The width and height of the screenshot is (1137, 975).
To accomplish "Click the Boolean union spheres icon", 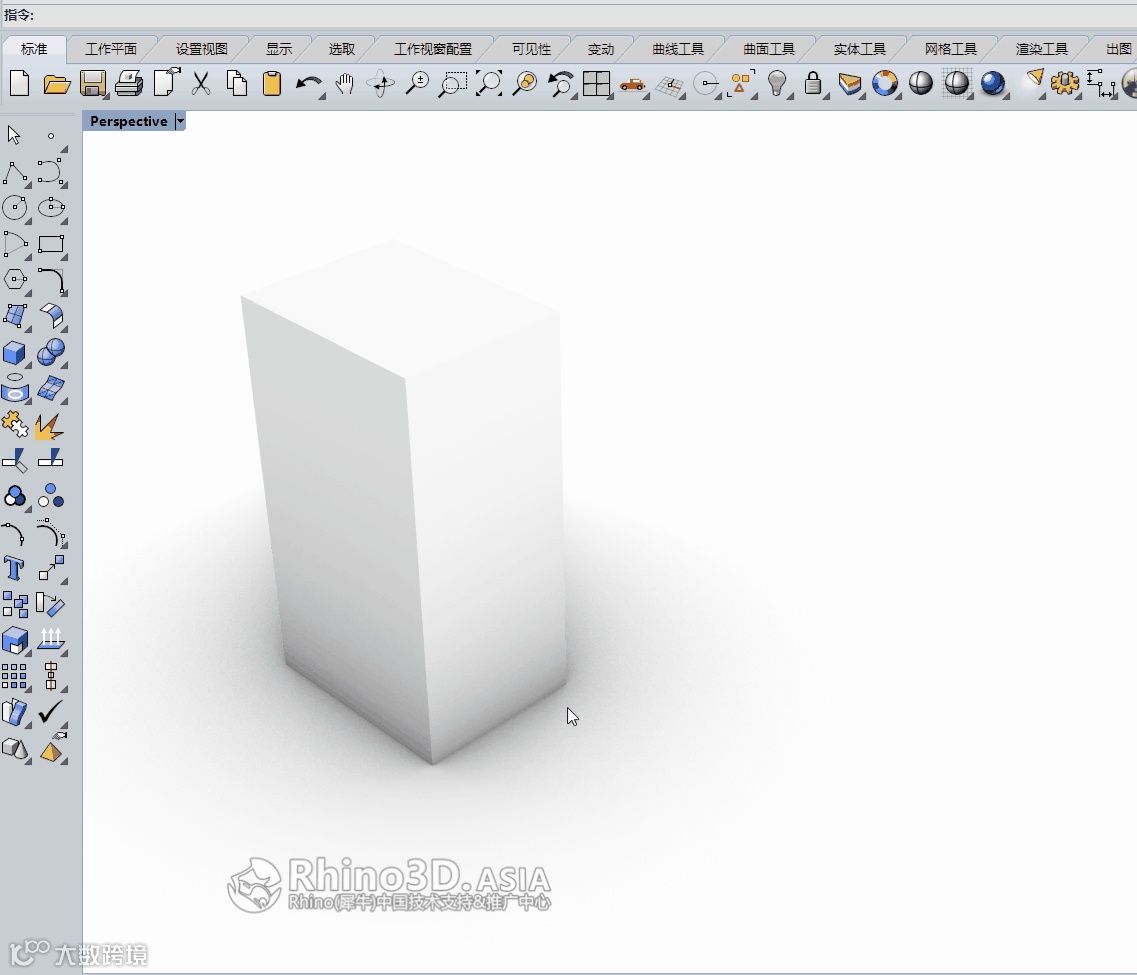I will tap(51, 353).
